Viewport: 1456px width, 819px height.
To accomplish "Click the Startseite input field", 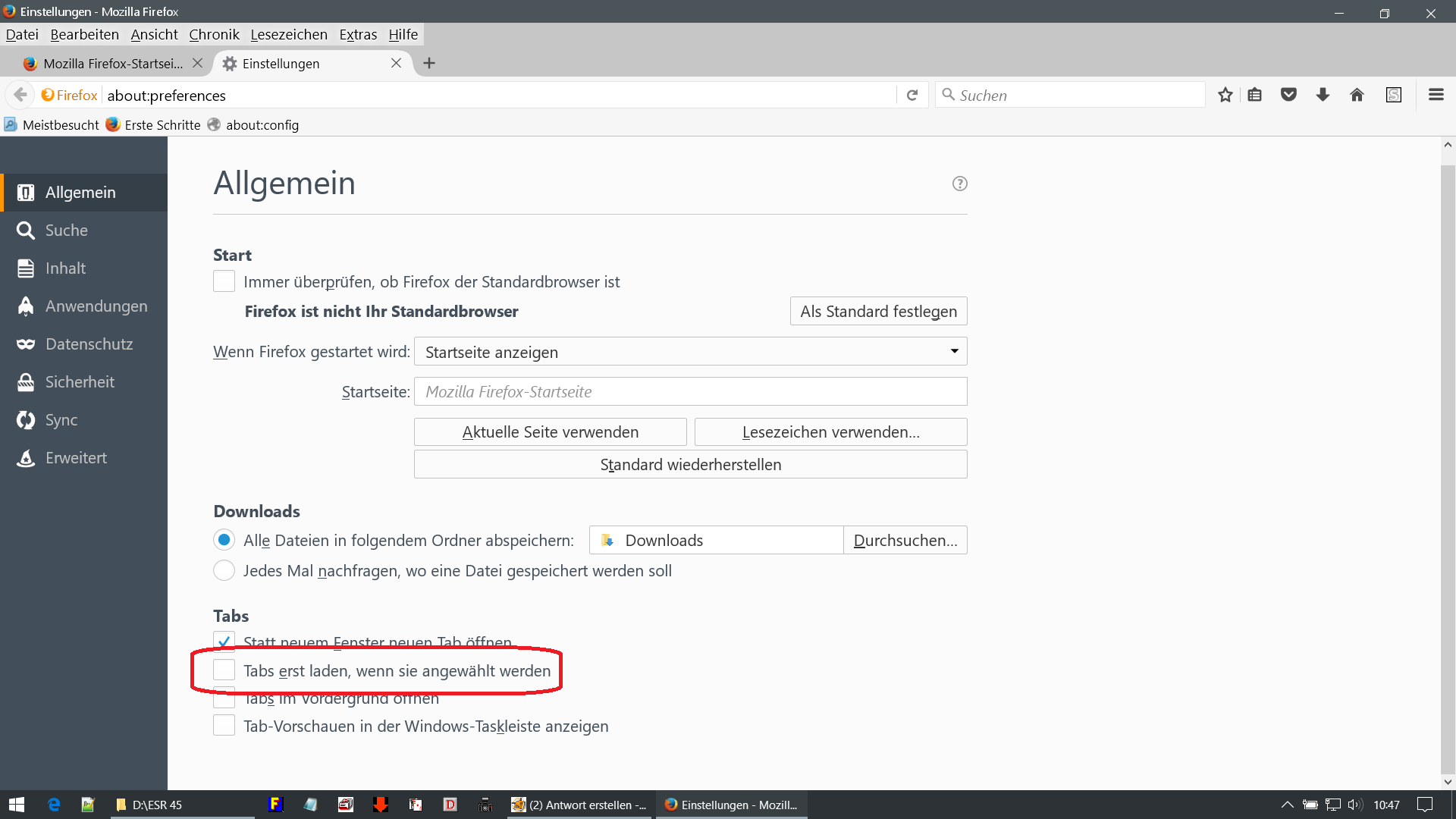I will pyautogui.click(x=690, y=392).
